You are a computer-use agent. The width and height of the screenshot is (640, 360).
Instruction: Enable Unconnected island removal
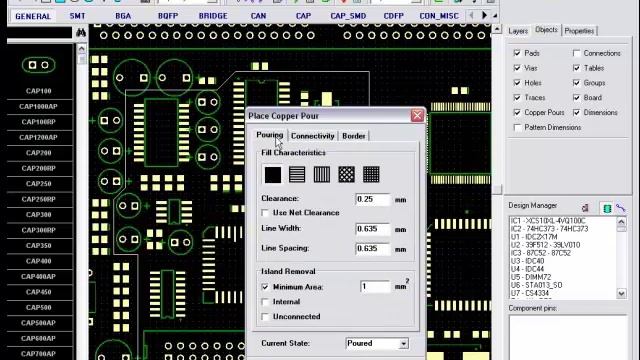tap(265, 317)
